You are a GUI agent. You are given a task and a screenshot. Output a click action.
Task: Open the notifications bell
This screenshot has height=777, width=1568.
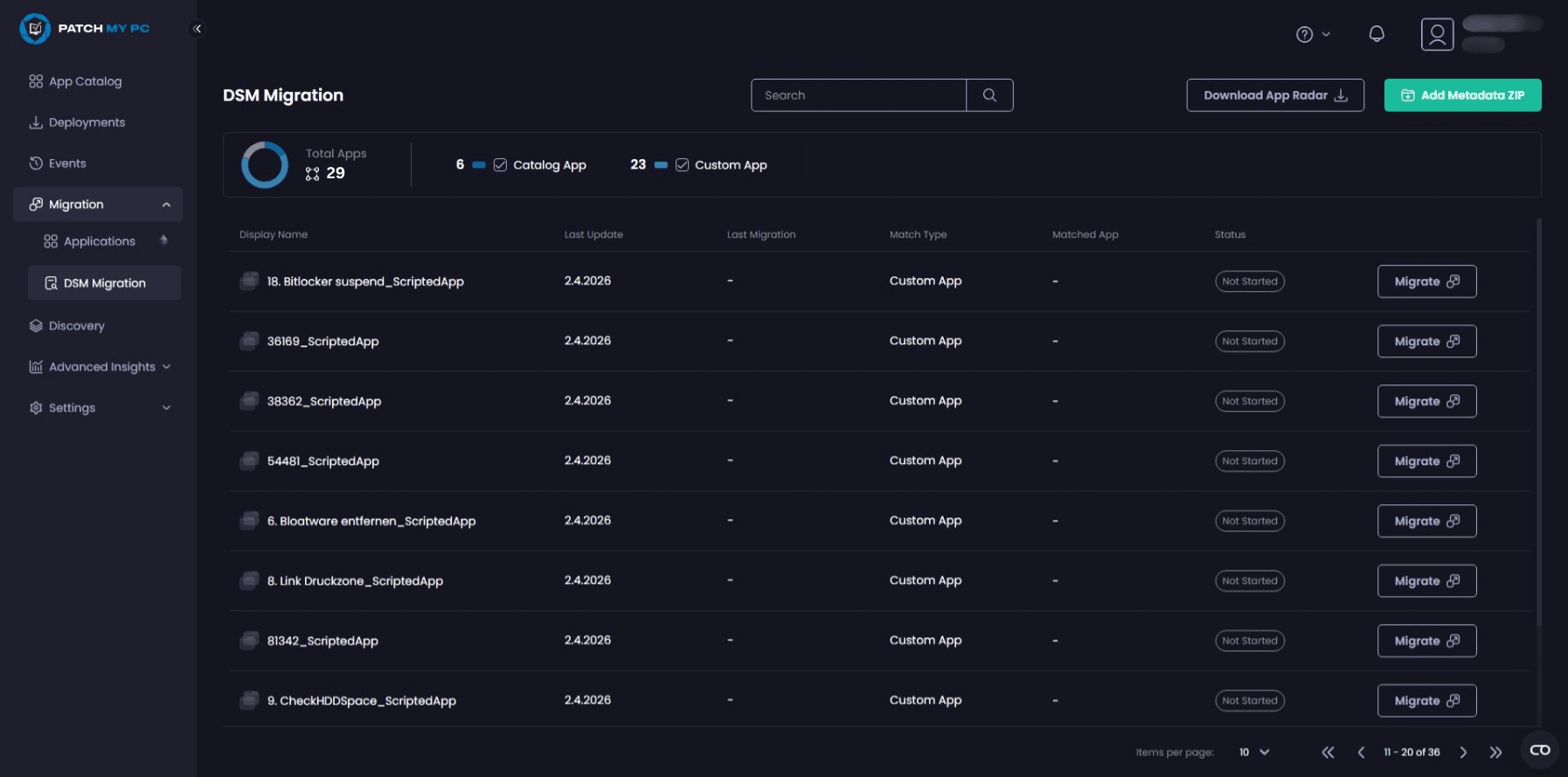click(x=1377, y=34)
